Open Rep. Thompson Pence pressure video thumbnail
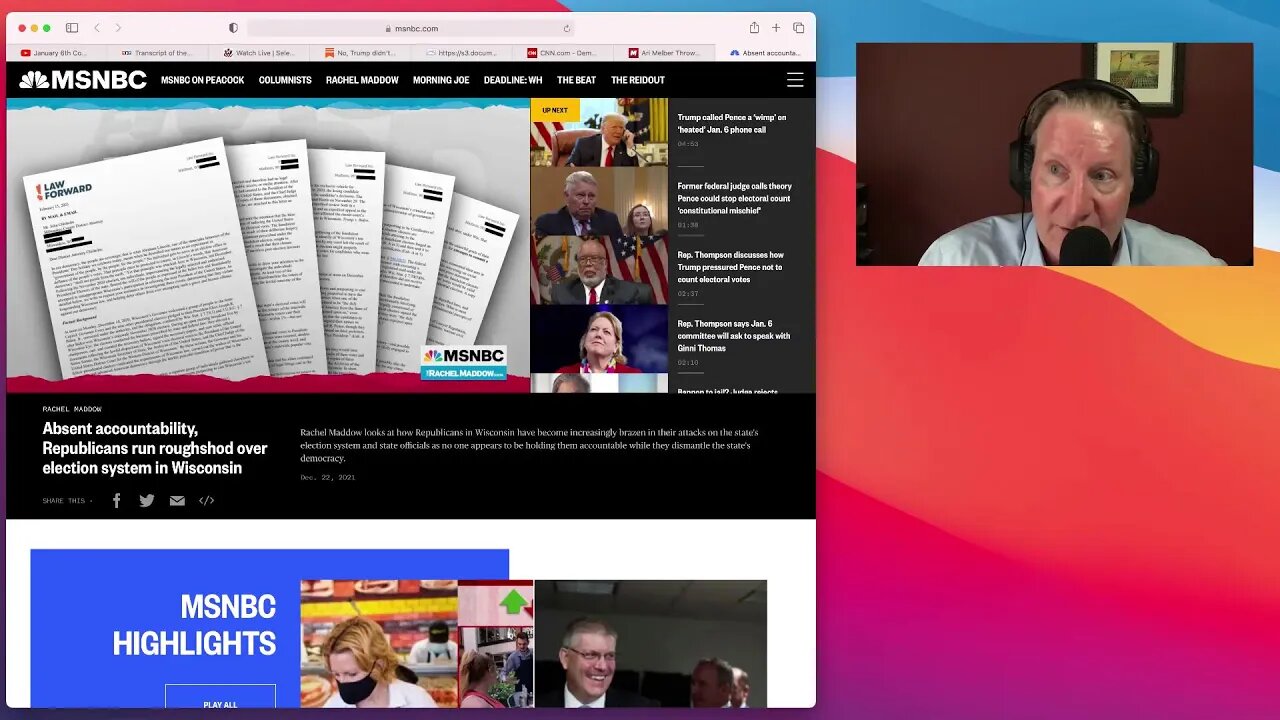 coord(599,270)
